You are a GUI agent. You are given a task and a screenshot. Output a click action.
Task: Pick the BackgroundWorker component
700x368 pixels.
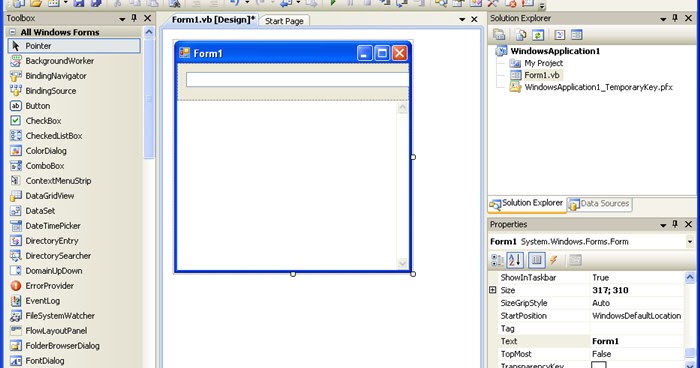point(74,61)
